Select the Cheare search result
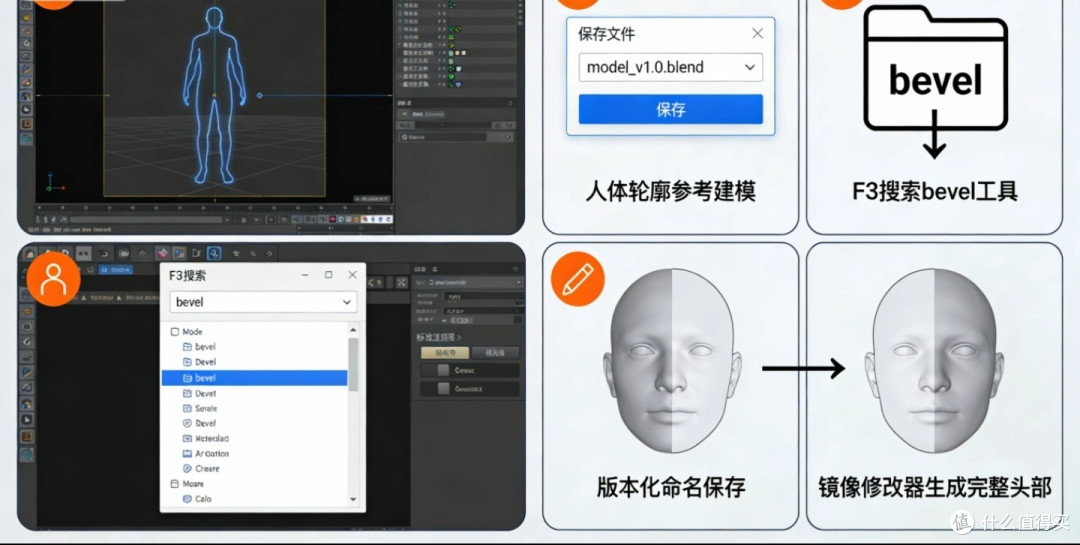Screen dimensions: 1080x545 [x=201, y=469]
